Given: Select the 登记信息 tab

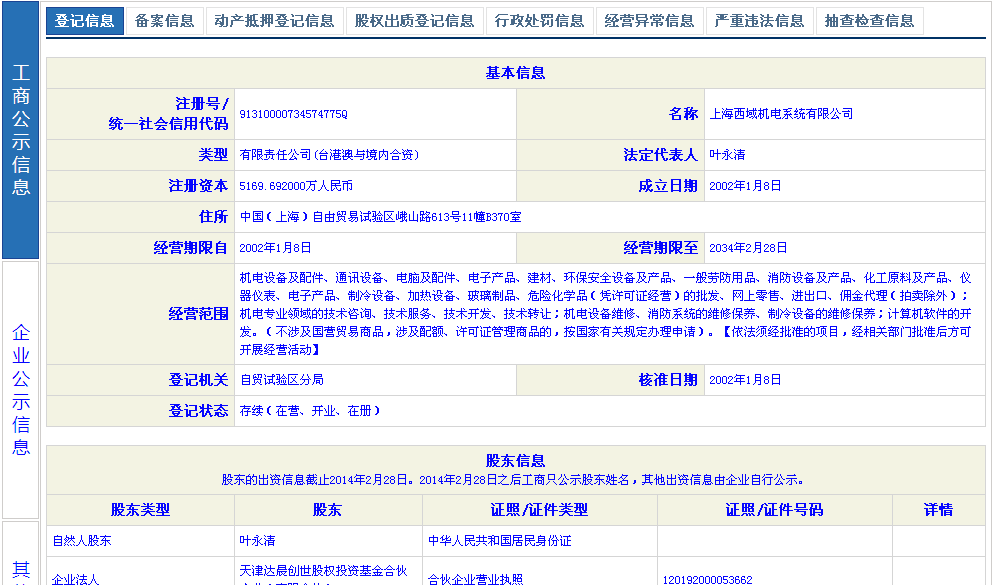Looking at the screenshot, I should click(84, 21).
